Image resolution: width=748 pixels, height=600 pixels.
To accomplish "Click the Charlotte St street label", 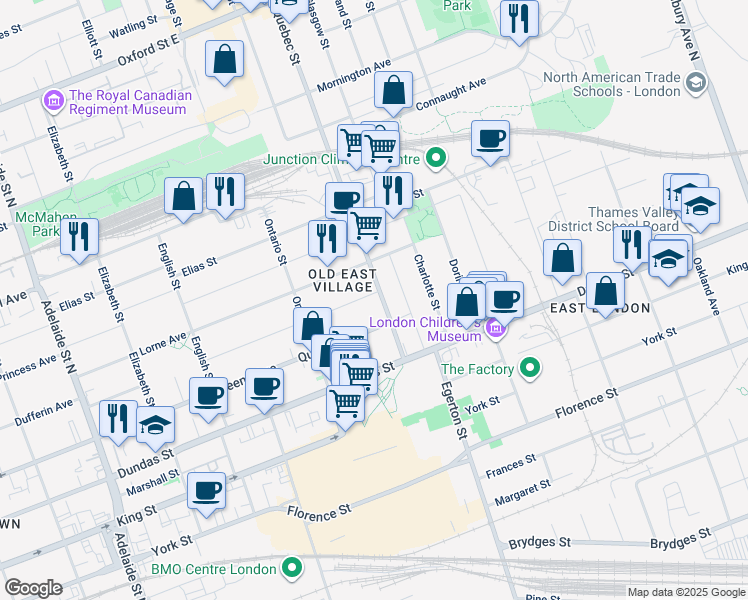I will pos(426,282).
